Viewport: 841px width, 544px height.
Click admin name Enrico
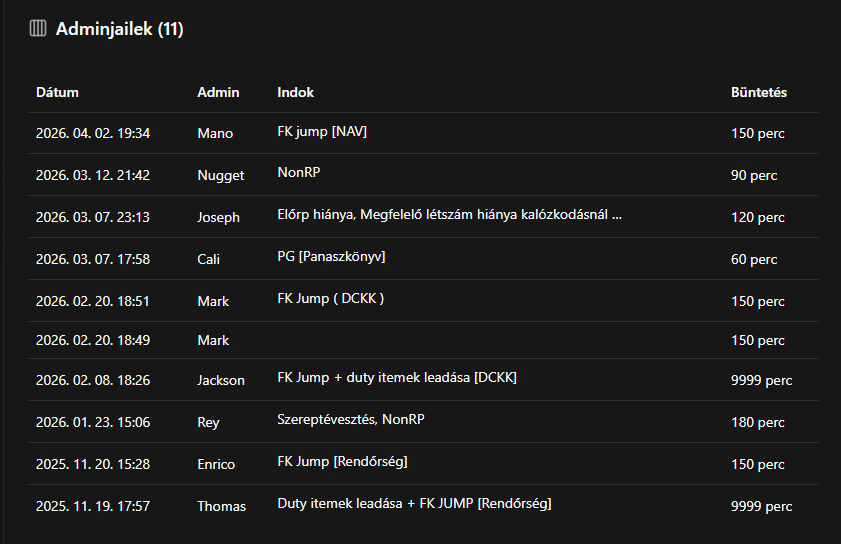point(216,464)
